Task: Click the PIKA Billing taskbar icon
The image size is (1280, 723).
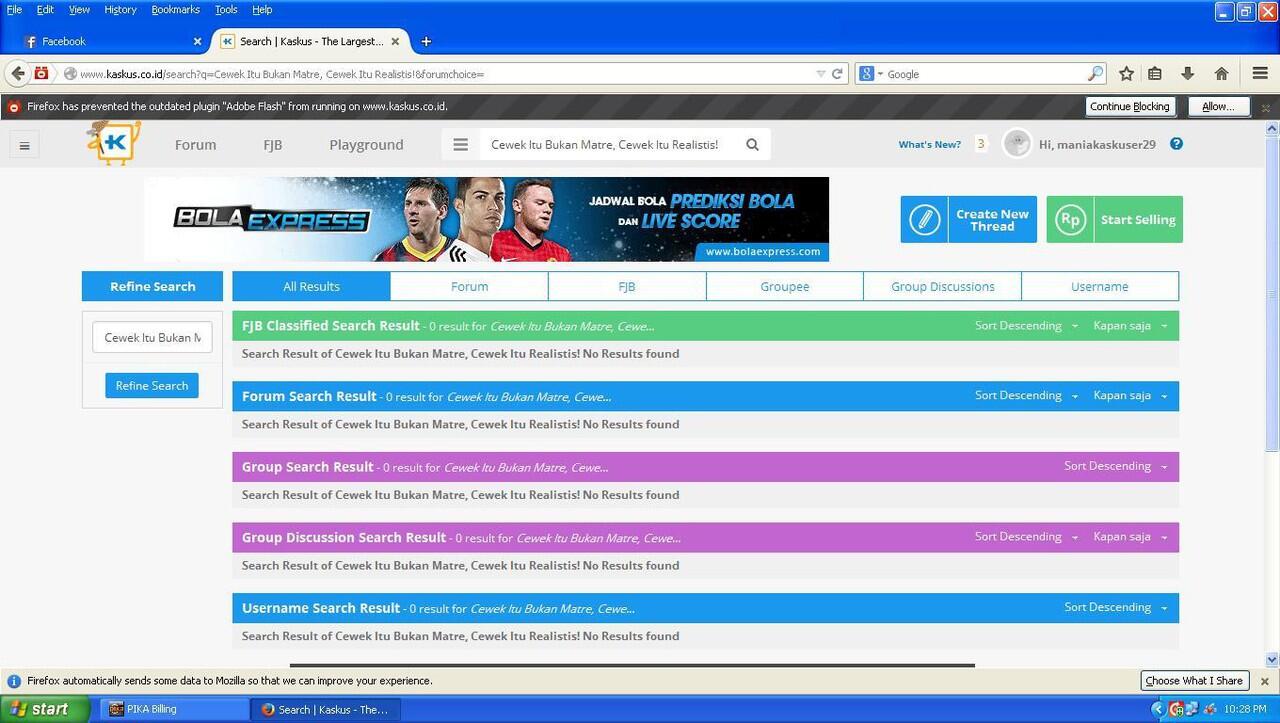Action: (x=173, y=709)
